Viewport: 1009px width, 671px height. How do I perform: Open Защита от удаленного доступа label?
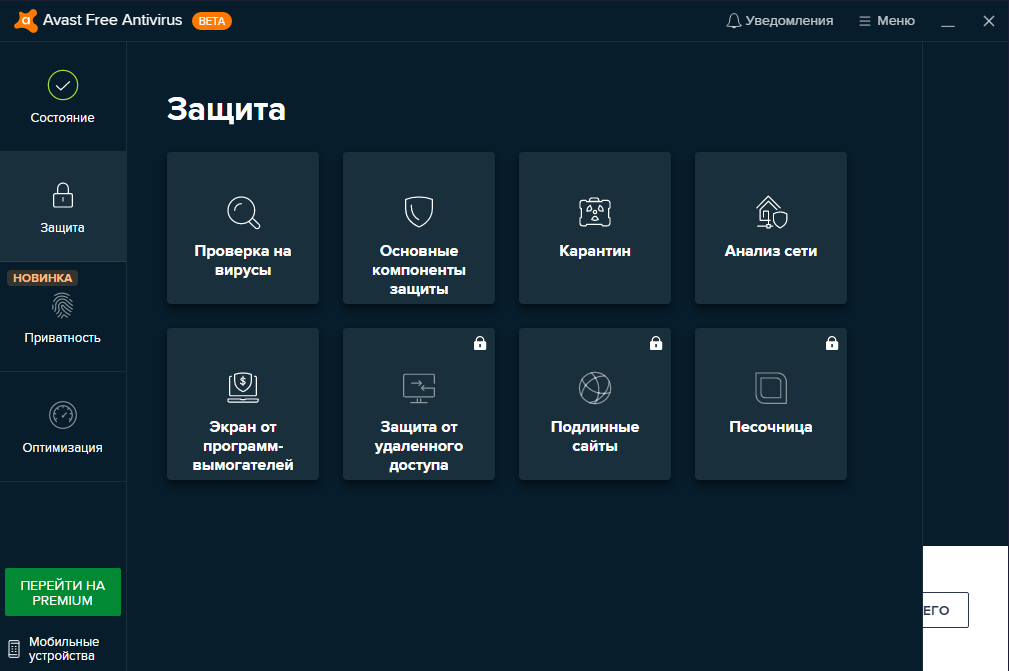pyautogui.click(x=419, y=446)
